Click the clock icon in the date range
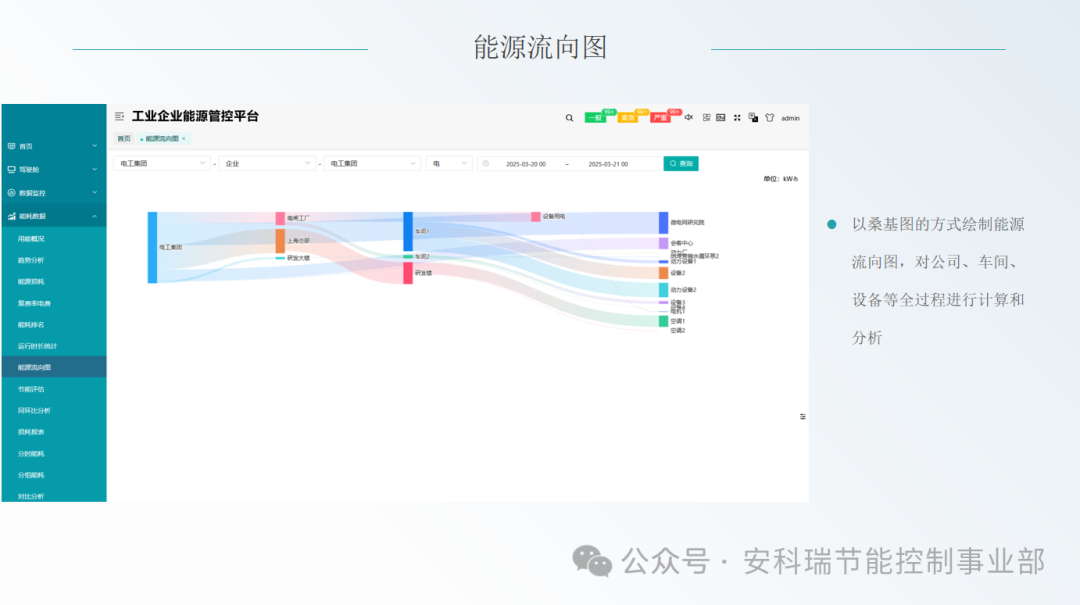Screen dimensions: 1080x605 pos(486,164)
